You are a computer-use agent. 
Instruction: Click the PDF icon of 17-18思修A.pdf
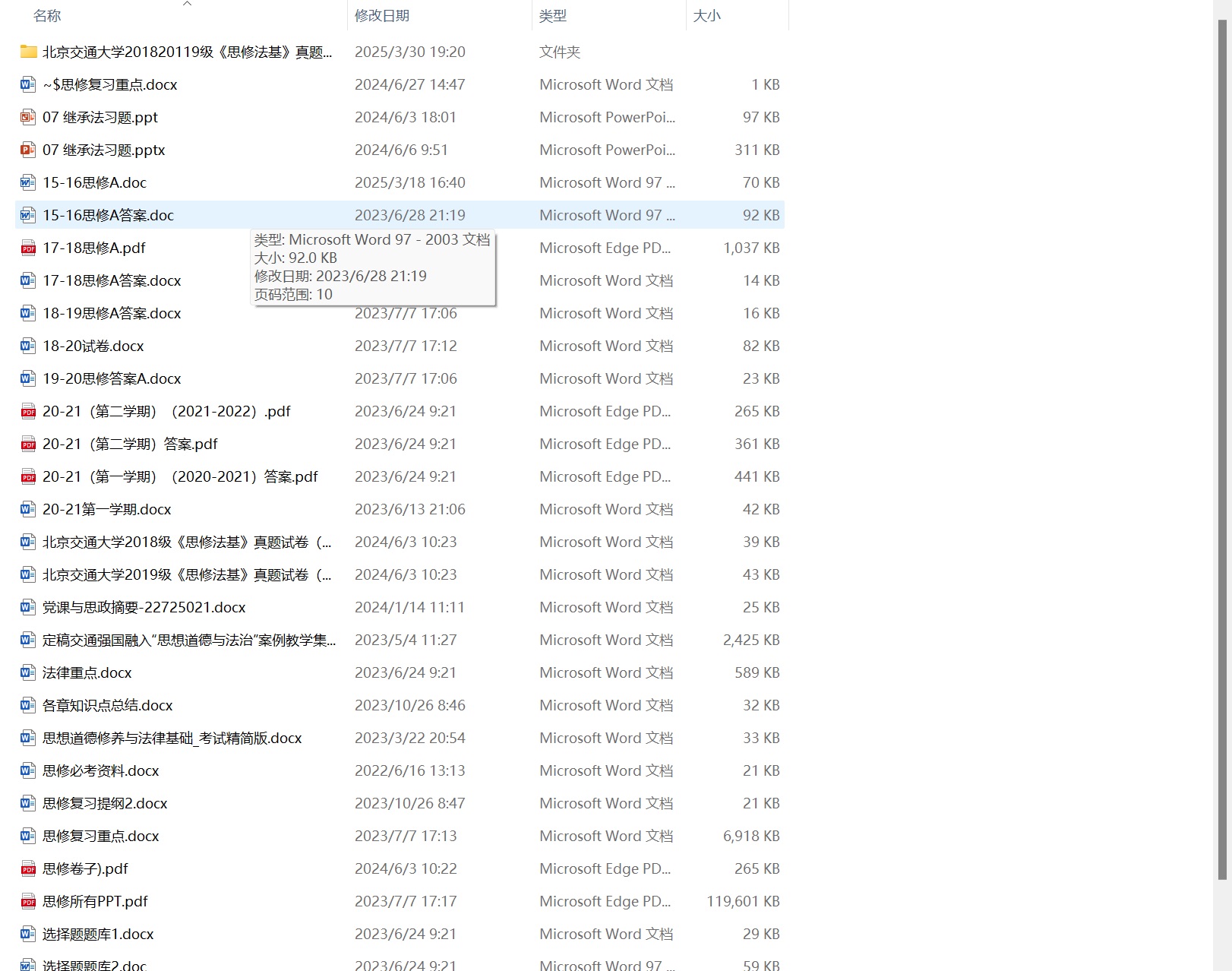coord(28,248)
